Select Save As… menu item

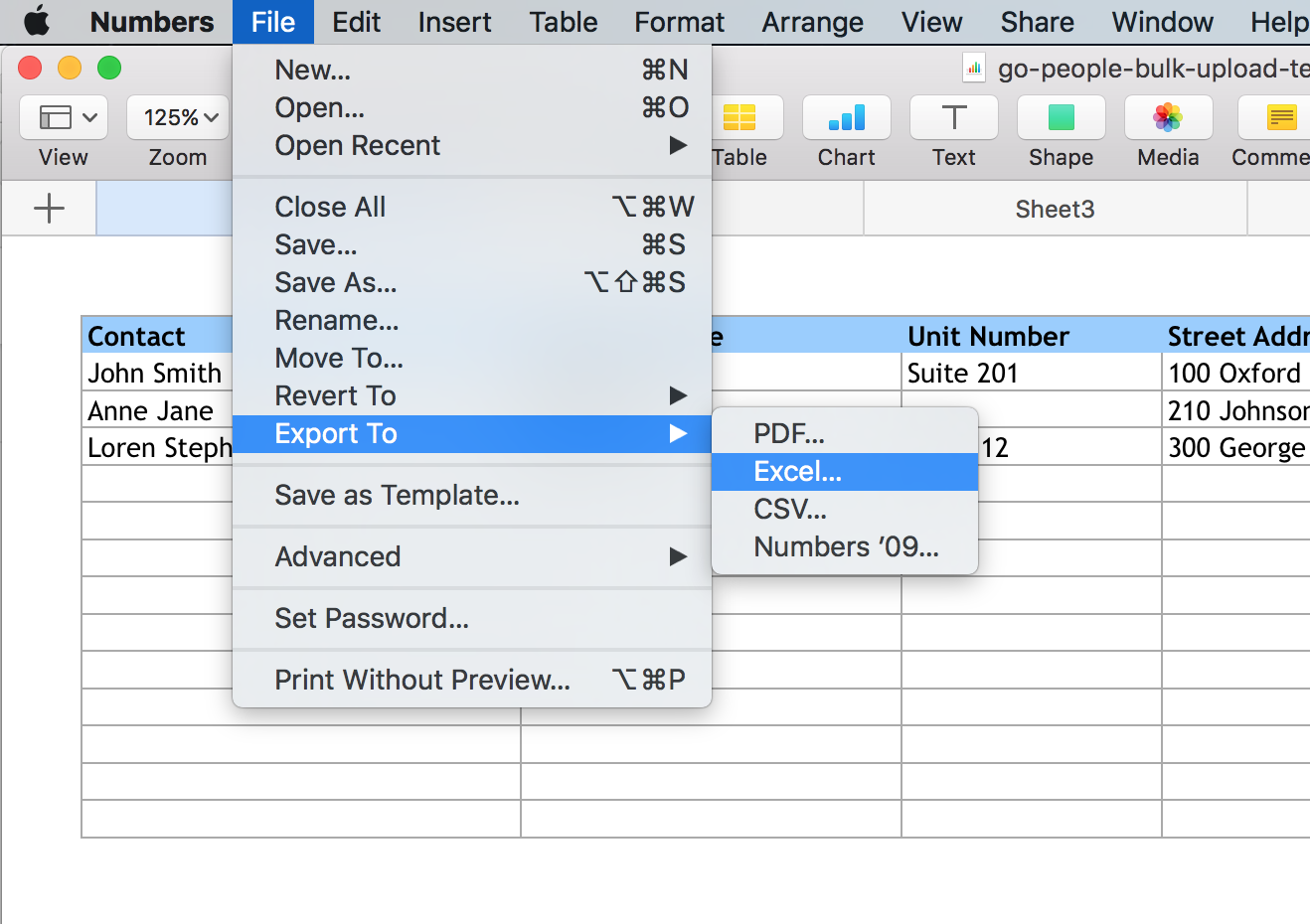(x=472, y=282)
